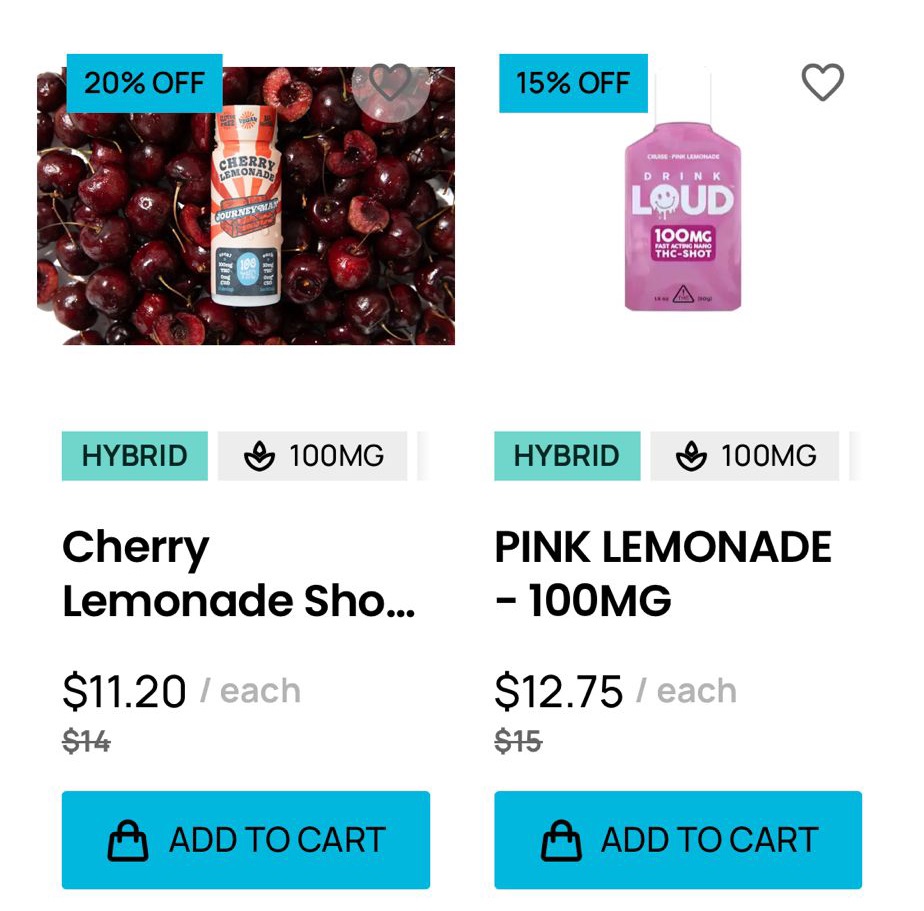924x911 pixels.
Task: Add Pink Lemonade 100MG to cart
Action: click(678, 840)
